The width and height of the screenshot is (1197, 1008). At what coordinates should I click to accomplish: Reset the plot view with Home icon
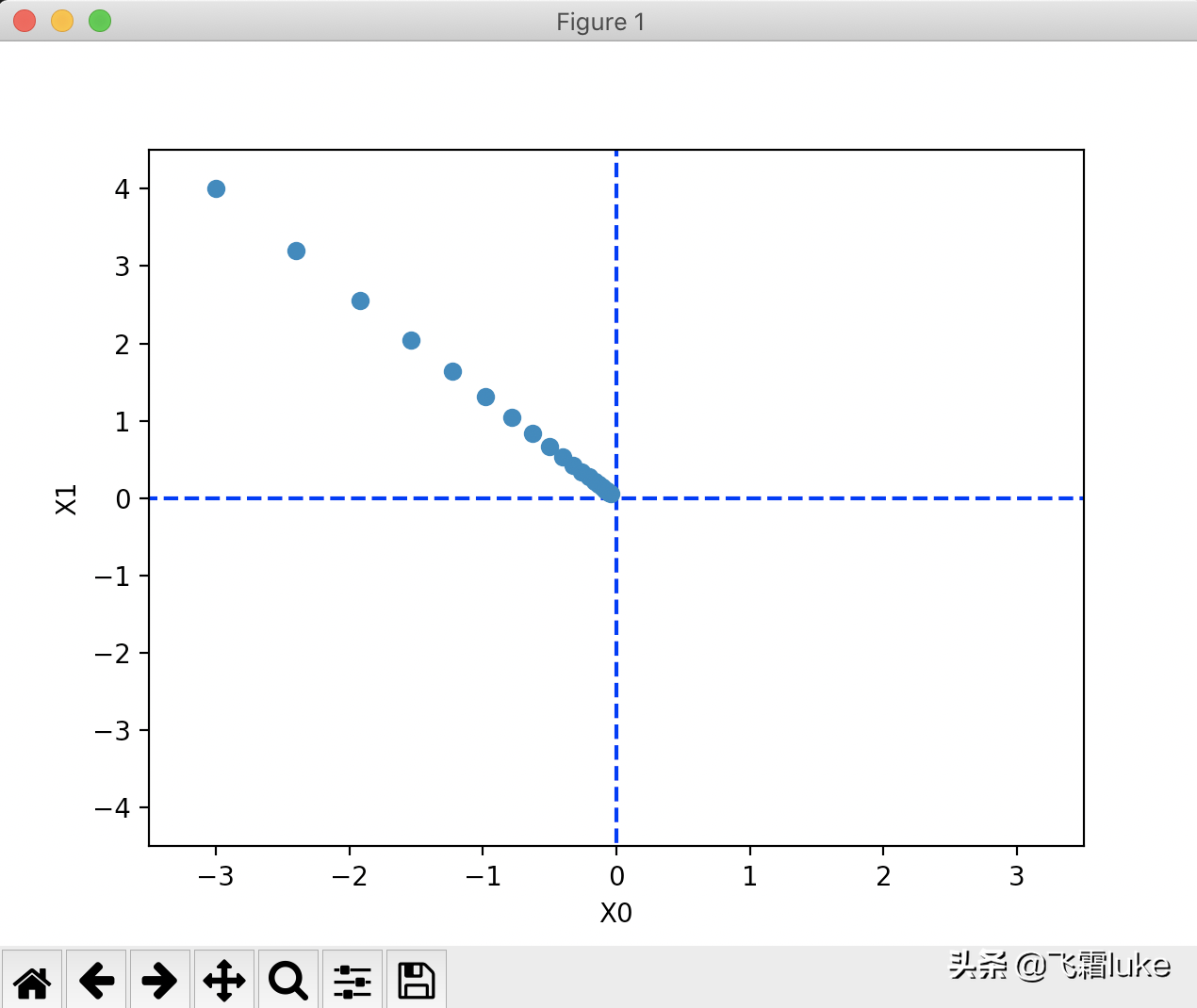[x=32, y=981]
